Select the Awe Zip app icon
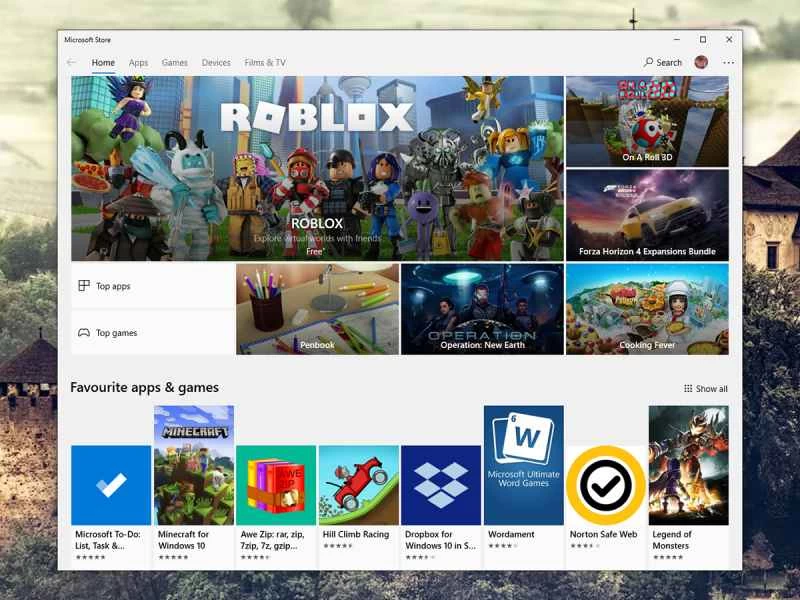800x600 pixels. click(x=276, y=485)
